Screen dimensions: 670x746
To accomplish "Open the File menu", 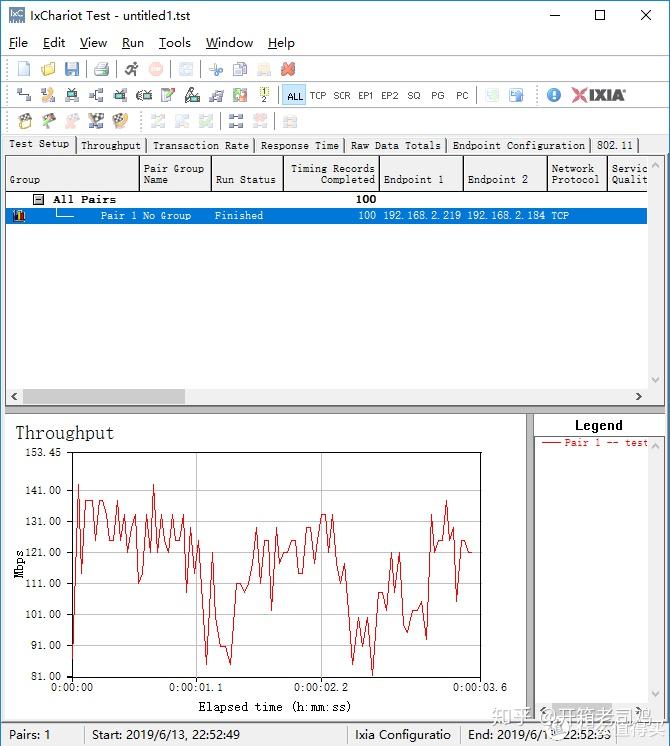I will pos(18,43).
